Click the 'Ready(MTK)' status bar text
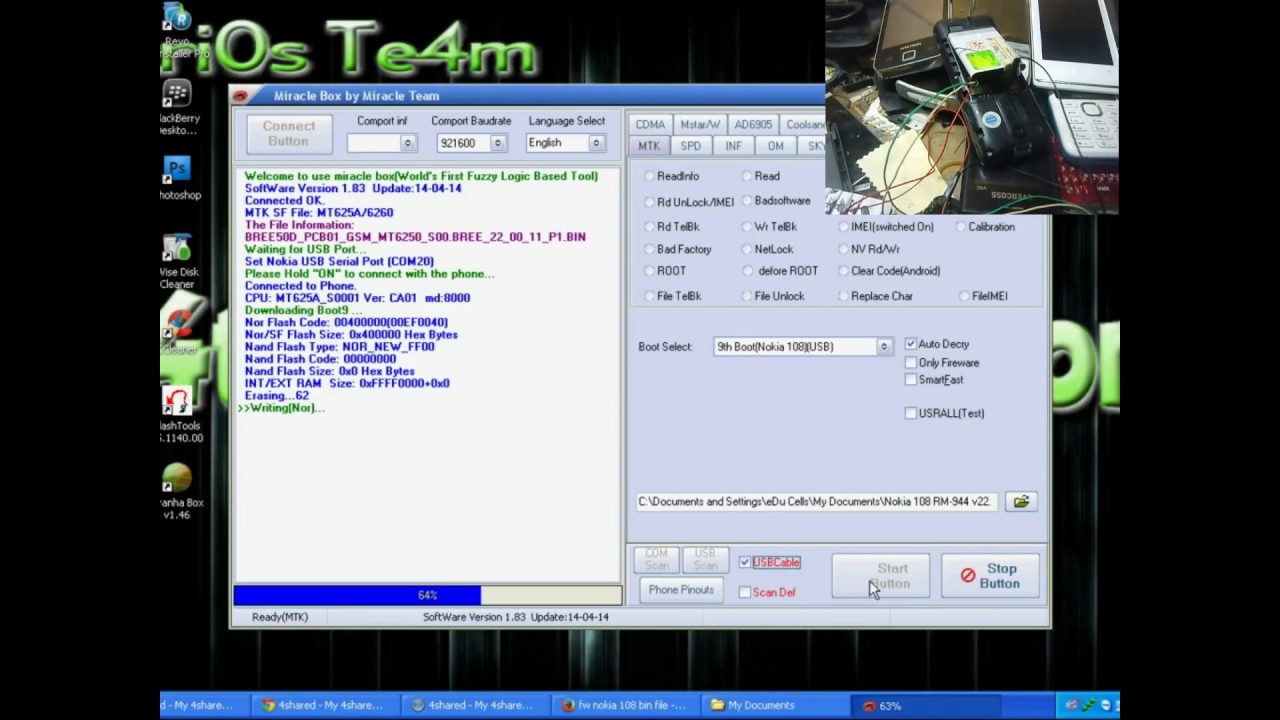Viewport: 1280px width, 720px height. tap(280, 617)
